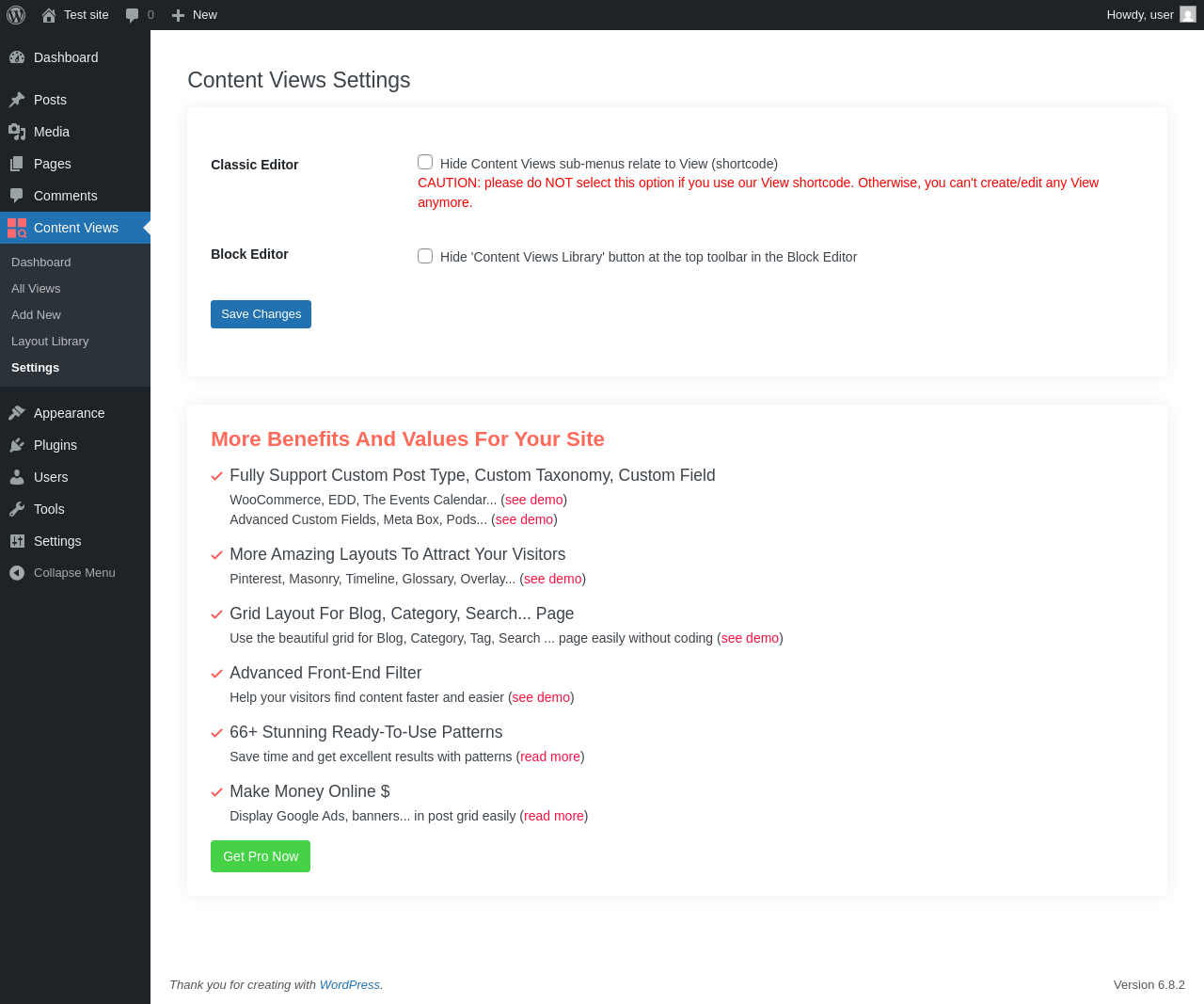Image resolution: width=1204 pixels, height=1004 pixels.
Task: Click the Content Views Settings heading
Action: pyautogui.click(x=299, y=80)
